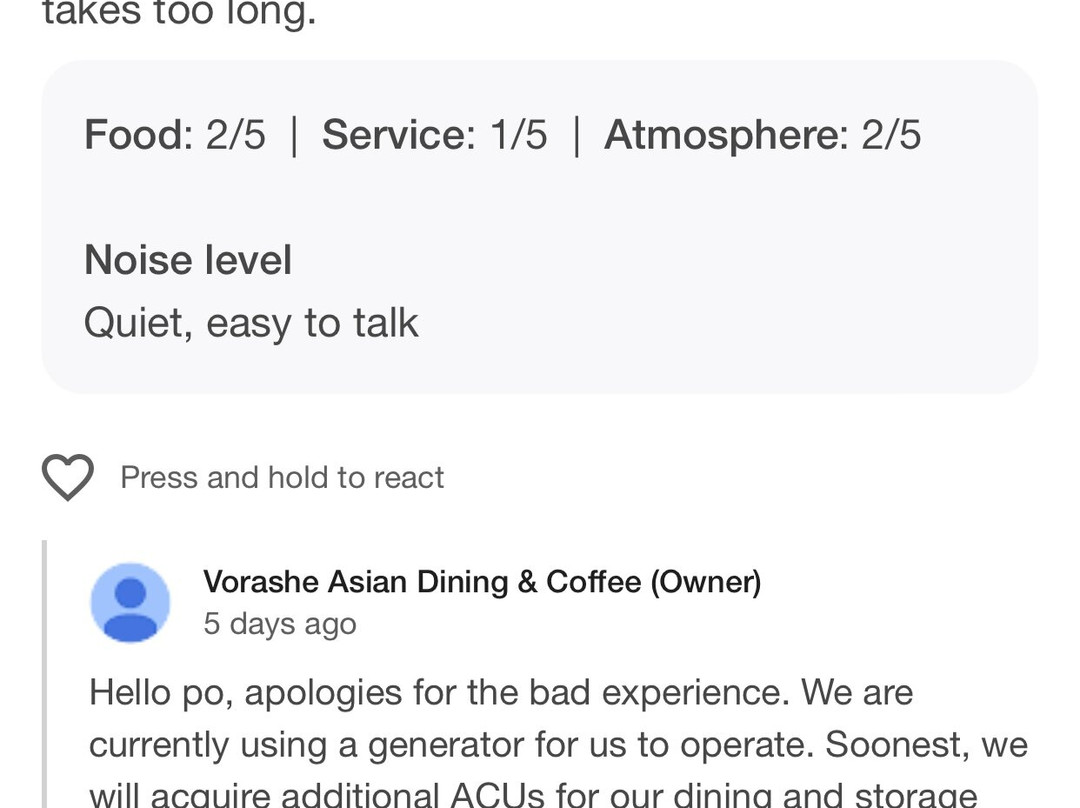Screen dimensions: 1080x808
Task: Select the Service: 1/5 rating
Action: (434, 134)
